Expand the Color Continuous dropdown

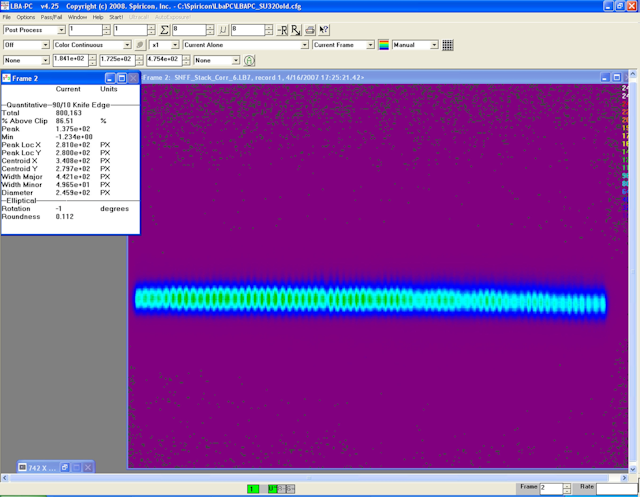pos(127,45)
